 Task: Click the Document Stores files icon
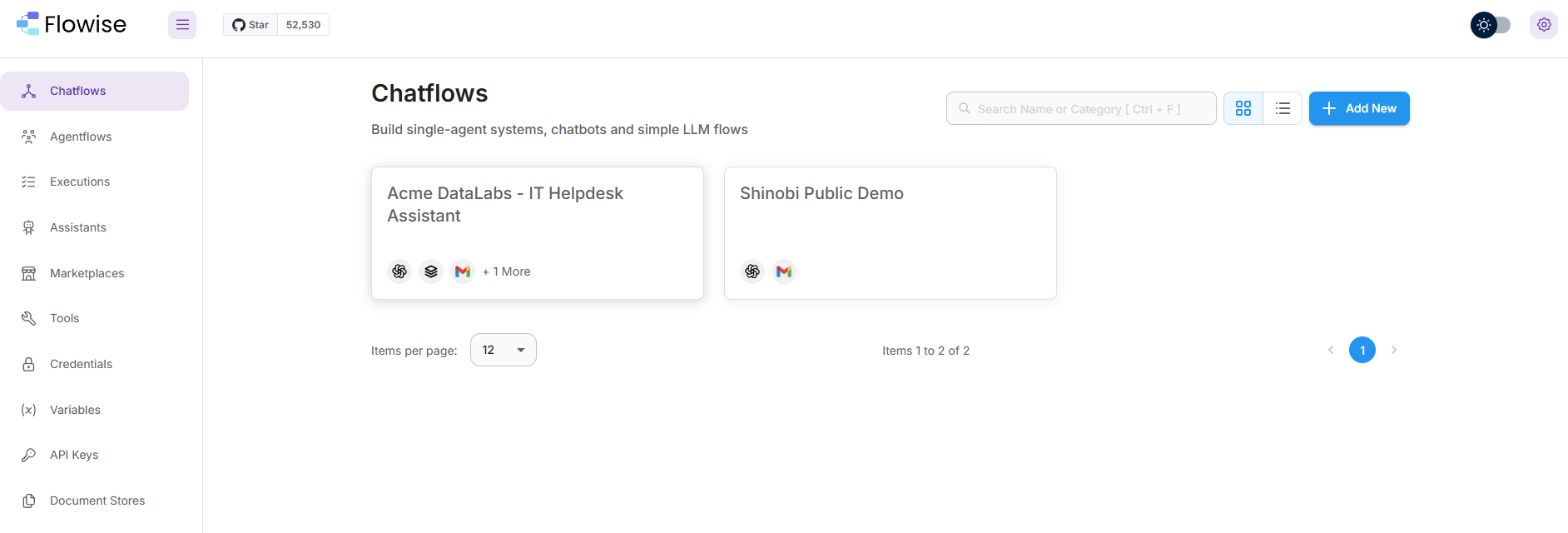(x=29, y=501)
